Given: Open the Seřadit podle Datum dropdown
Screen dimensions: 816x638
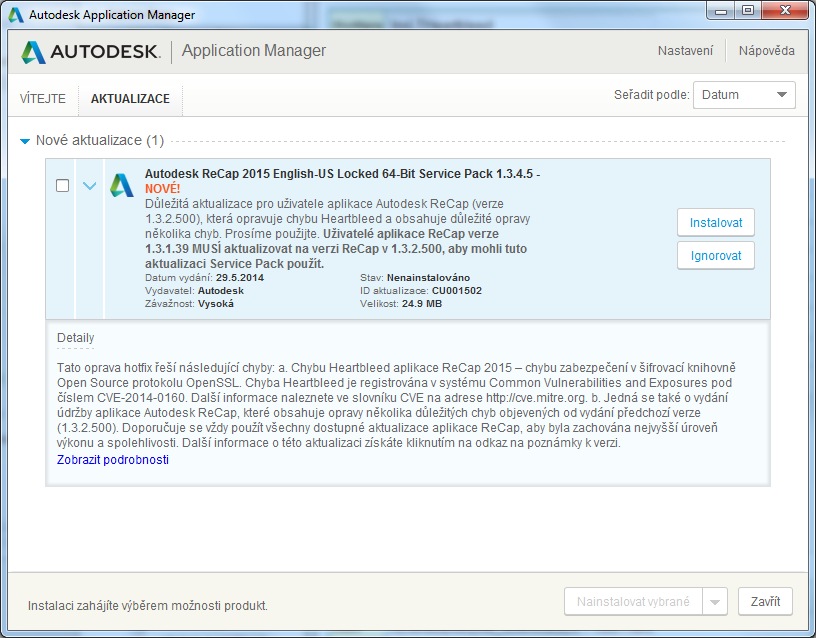Looking at the screenshot, I should [x=744, y=95].
